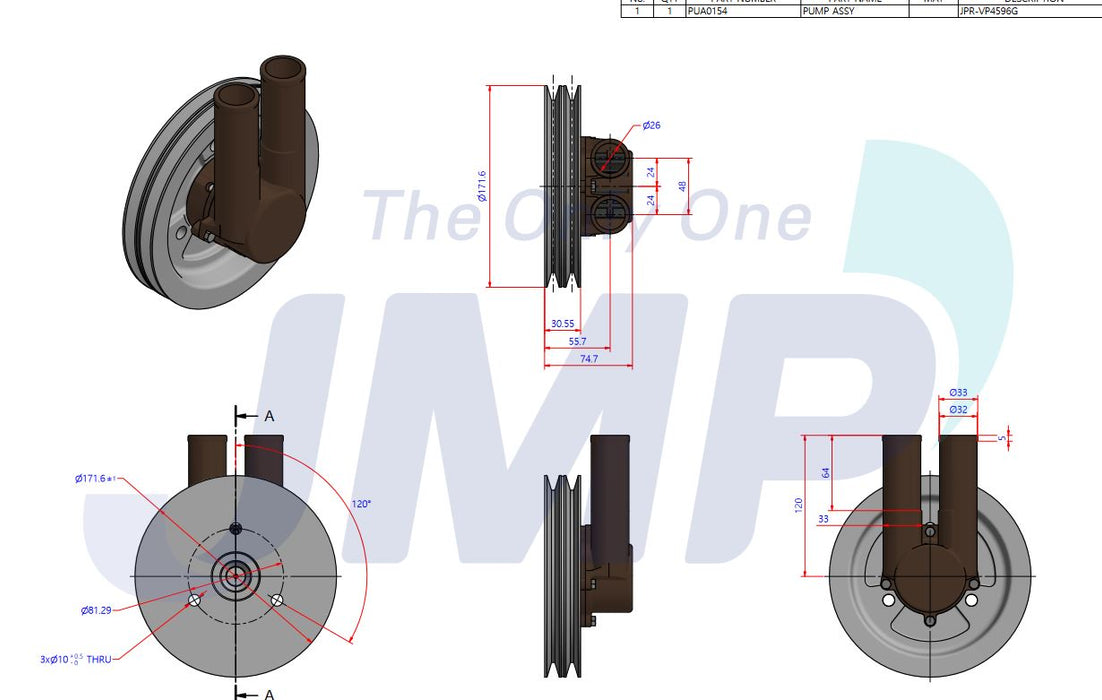Select the 120° angle annotation
Screen dimensions: 1102x700
360,503
